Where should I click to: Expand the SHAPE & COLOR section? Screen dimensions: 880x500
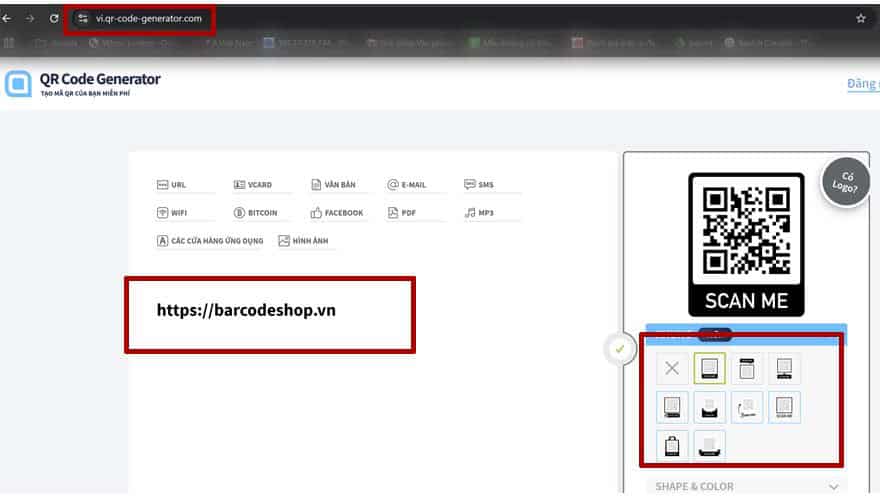tap(745, 486)
